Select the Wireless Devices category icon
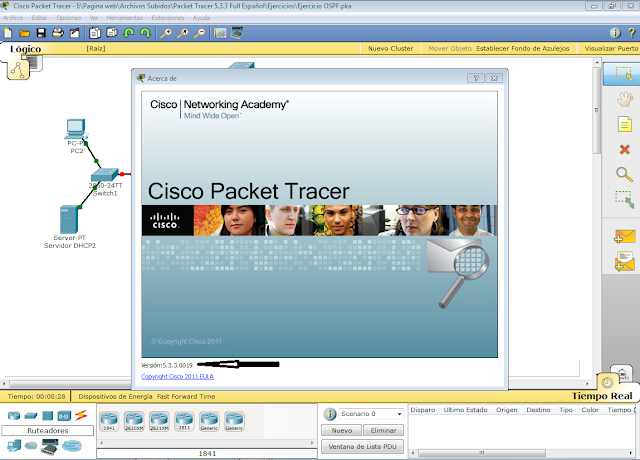Image resolution: width=640 pixels, height=460 pixels. pyautogui.click(x=64, y=416)
